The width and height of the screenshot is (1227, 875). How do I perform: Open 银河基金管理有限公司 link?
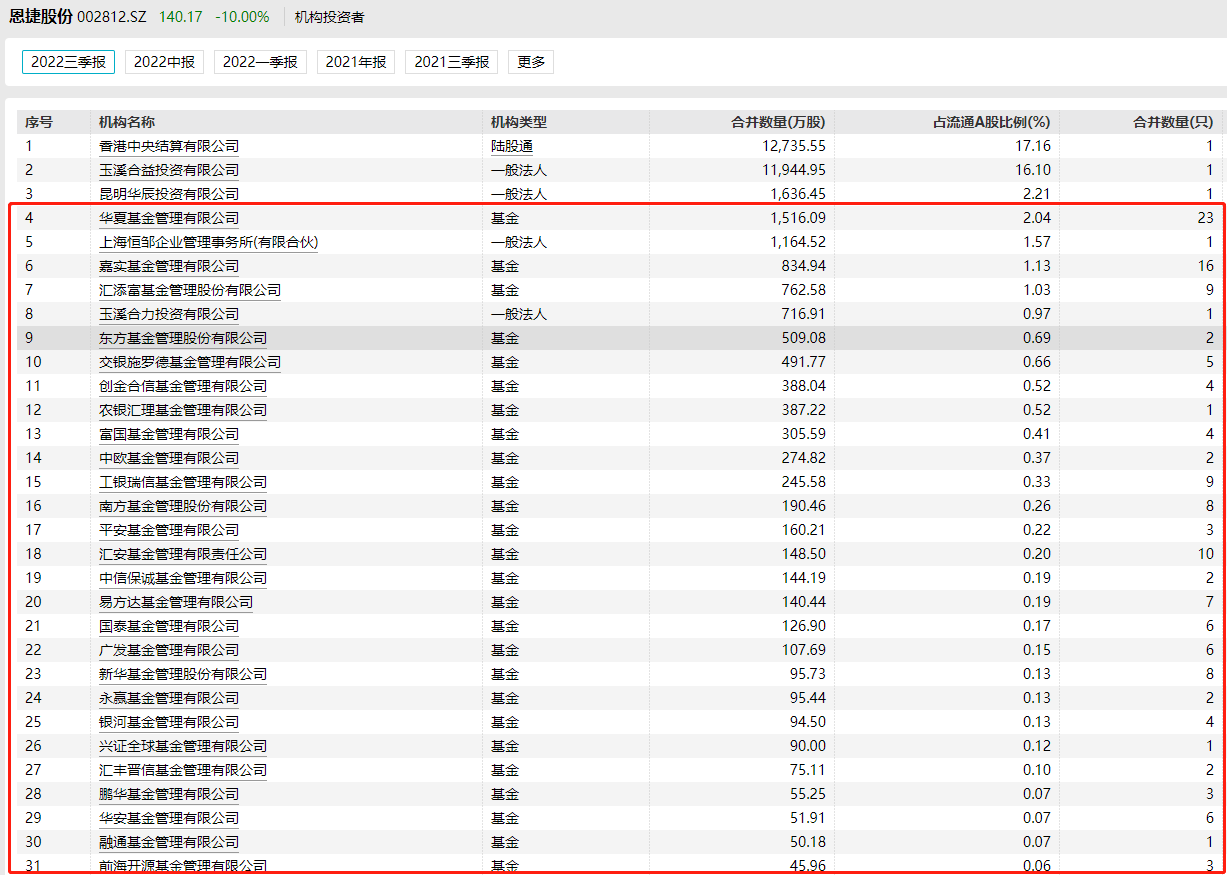click(169, 722)
